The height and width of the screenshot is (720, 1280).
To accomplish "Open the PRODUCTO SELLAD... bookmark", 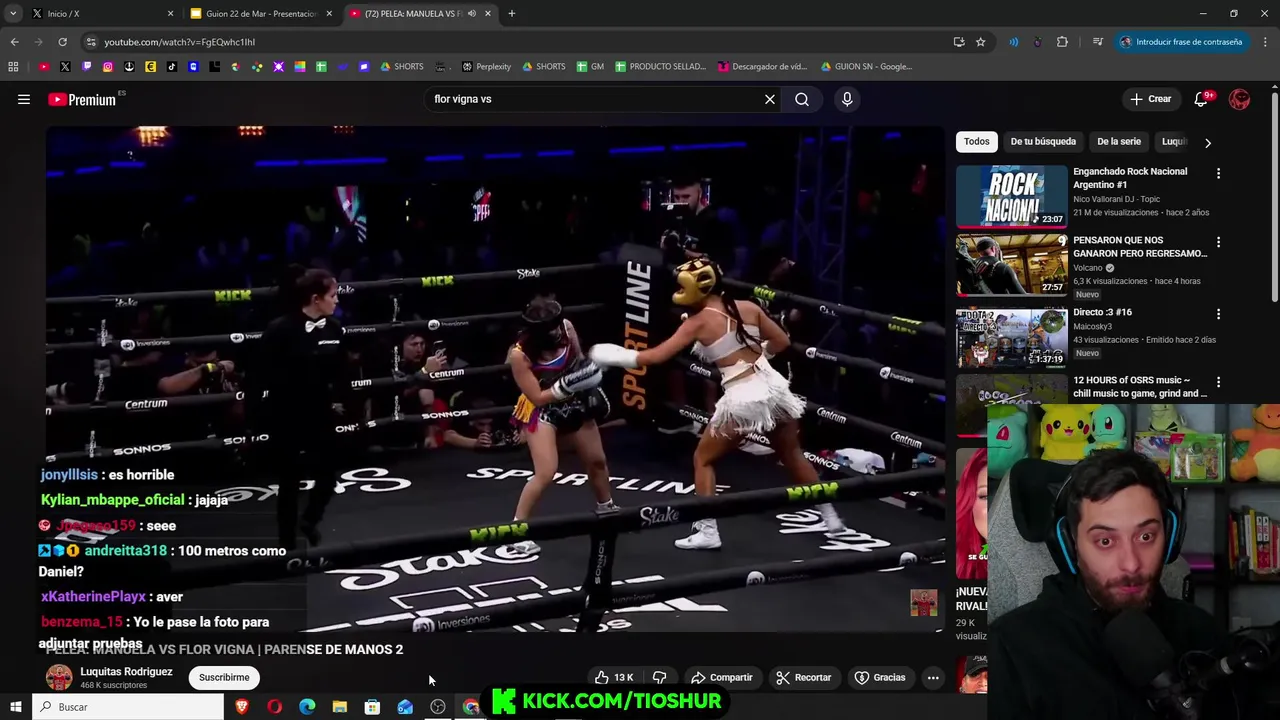I will click(x=660, y=66).
